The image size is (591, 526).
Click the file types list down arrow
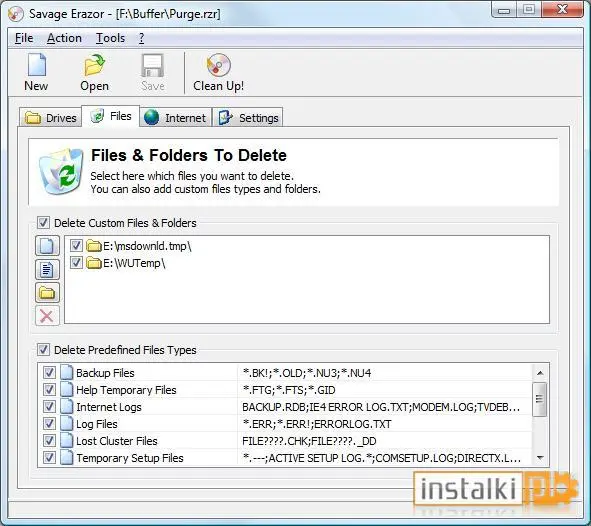540,458
